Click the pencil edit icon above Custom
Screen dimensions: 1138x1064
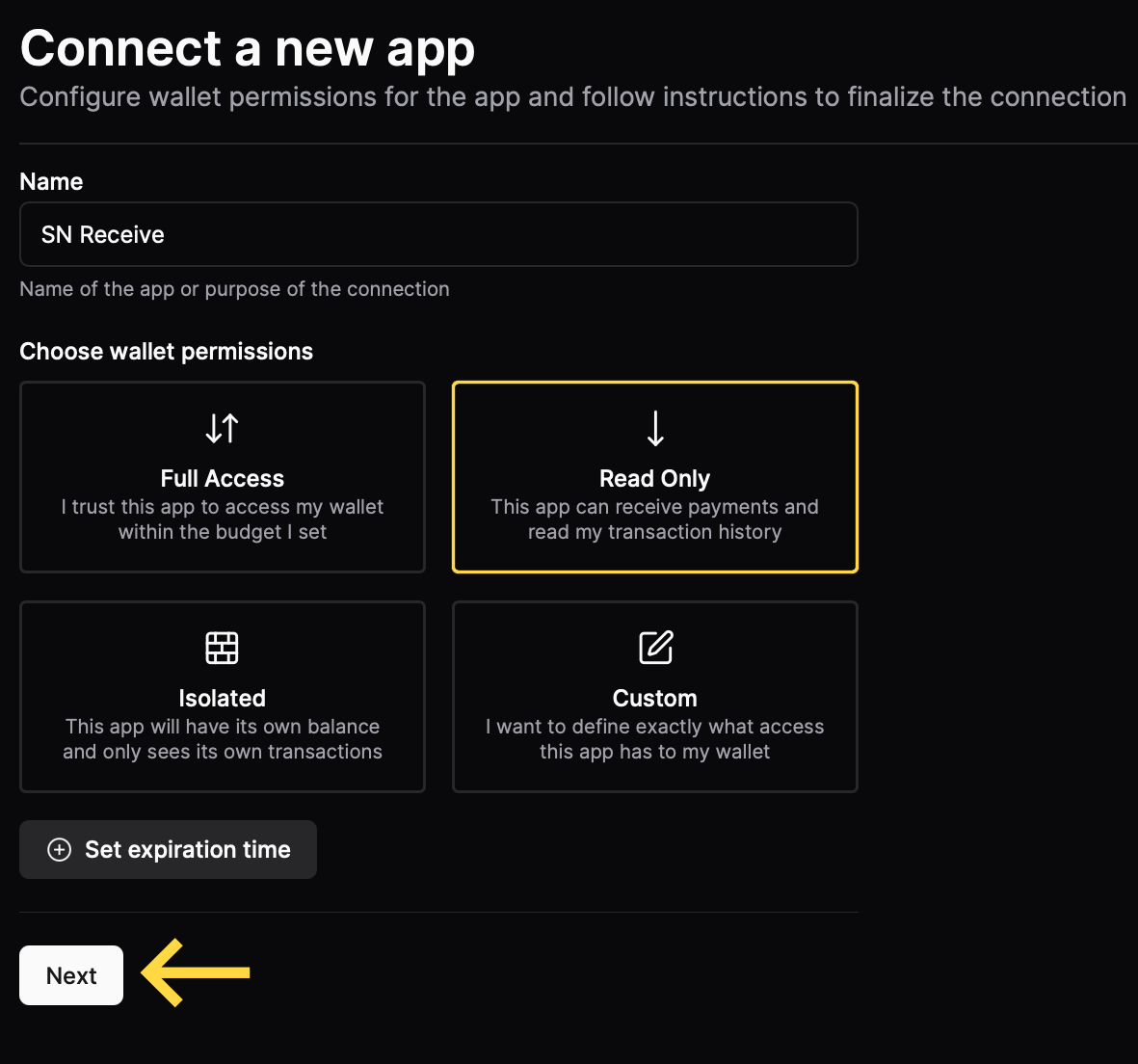click(x=655, y=648)
